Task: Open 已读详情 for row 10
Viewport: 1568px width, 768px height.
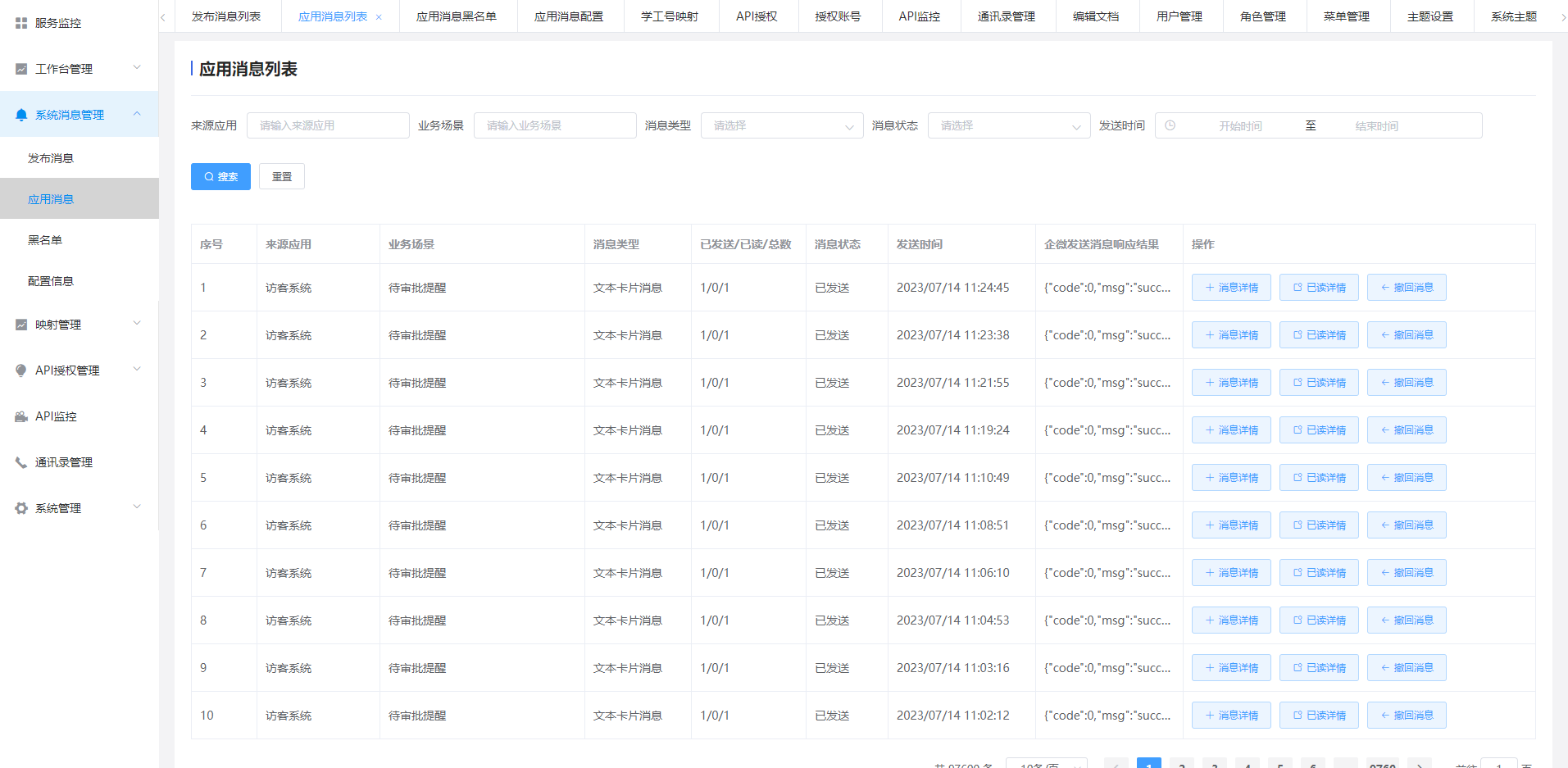Action: pyautogui.click(x=1319, y=716)
